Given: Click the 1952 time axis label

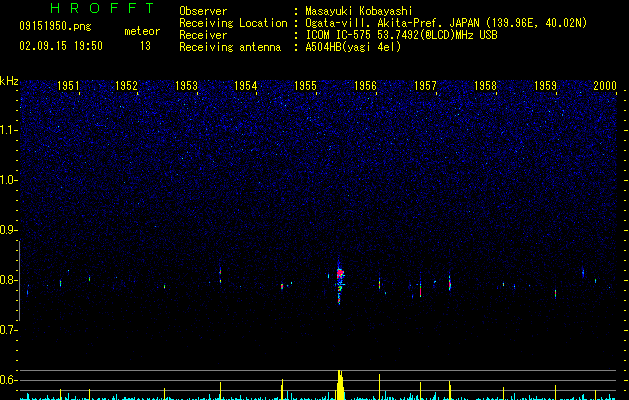Looking at the screenshot, I should pos(126,86).
